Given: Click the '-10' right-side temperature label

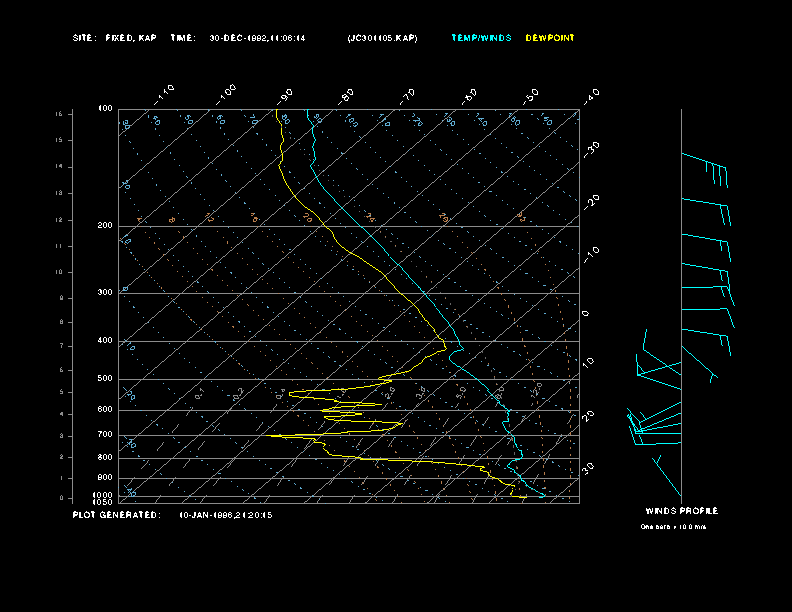Looking at the screenshot, I should (x=591, y=254).
